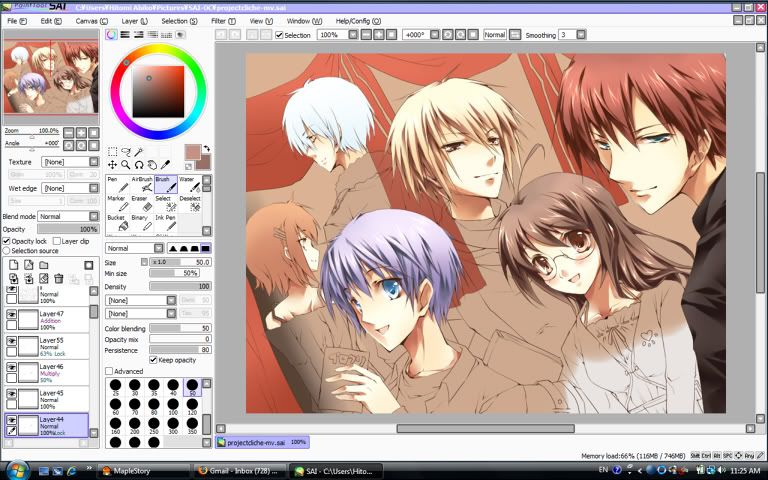Image resolution: width=768 pixels, height=480 pixels.
Task: Select brush size preset 100
Action: pos(173,406)
